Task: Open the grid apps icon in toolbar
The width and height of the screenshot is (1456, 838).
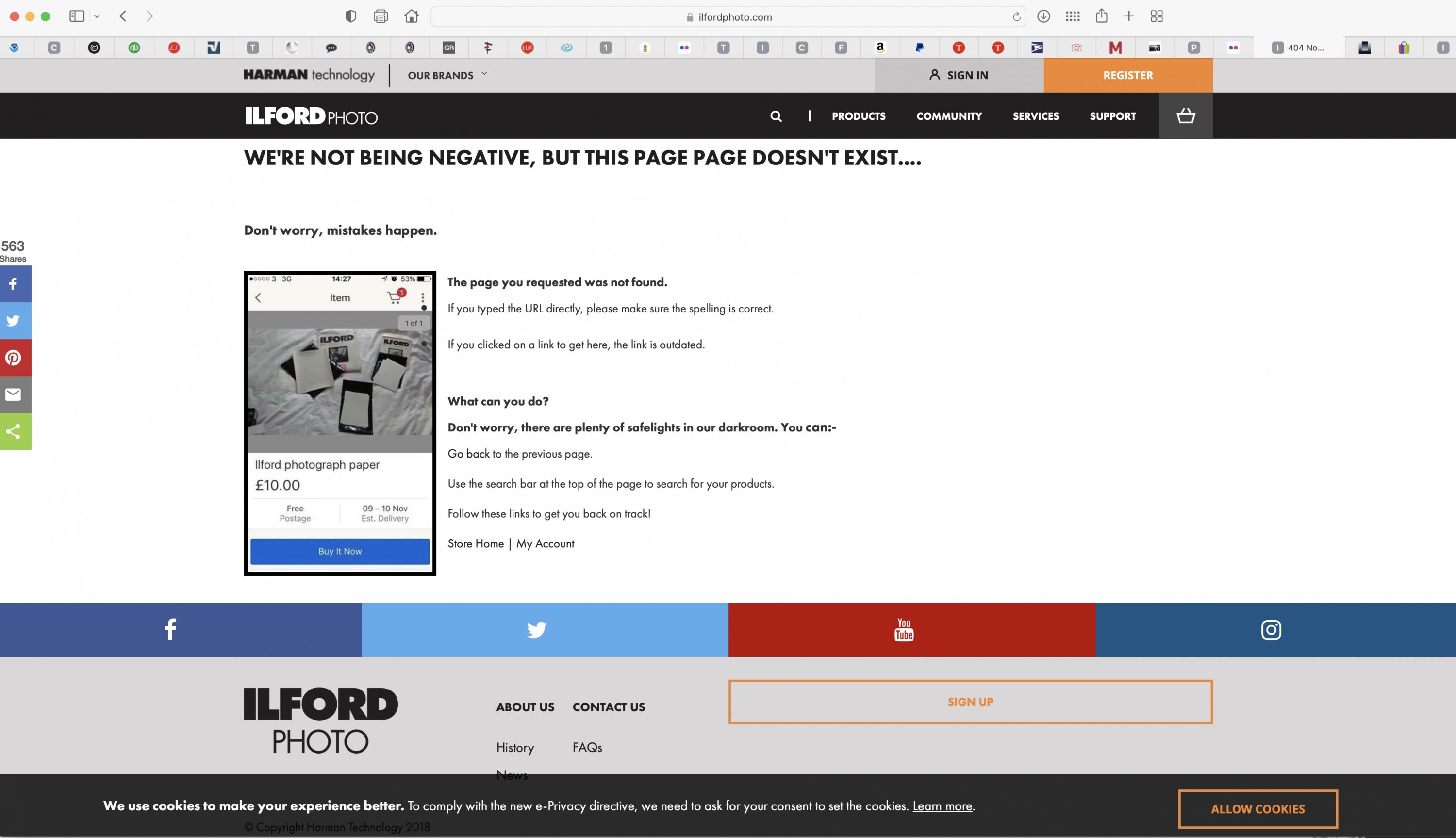Action: 1073,16
